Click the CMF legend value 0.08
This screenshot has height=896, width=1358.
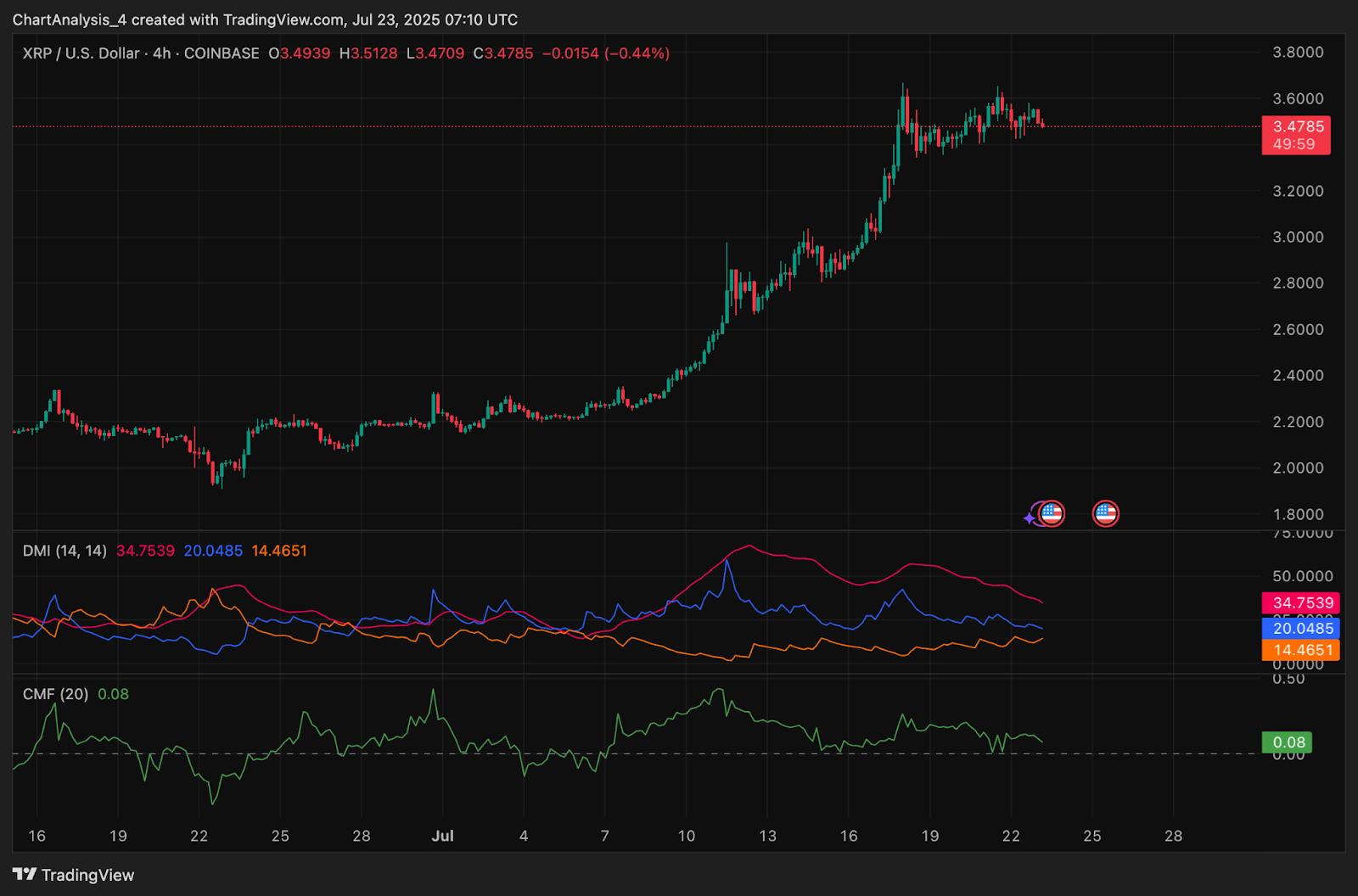point(113,694)
